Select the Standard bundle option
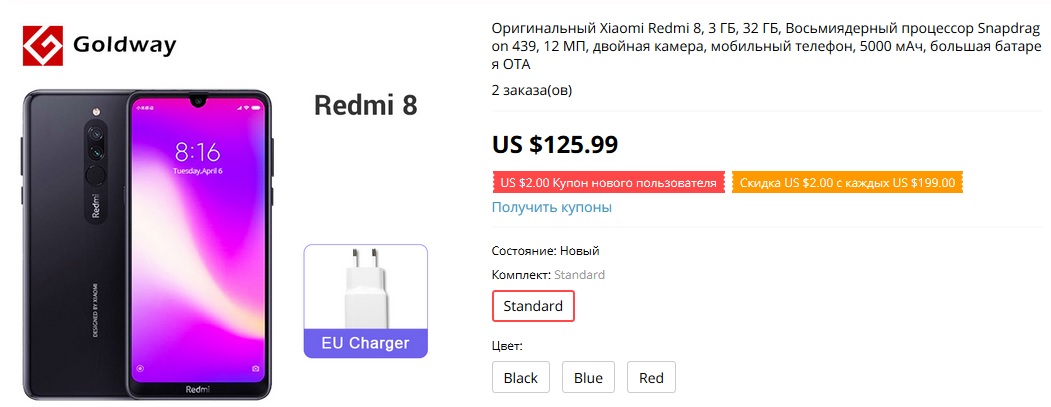This screenshot has height=407, width=1051. [533, 306]
